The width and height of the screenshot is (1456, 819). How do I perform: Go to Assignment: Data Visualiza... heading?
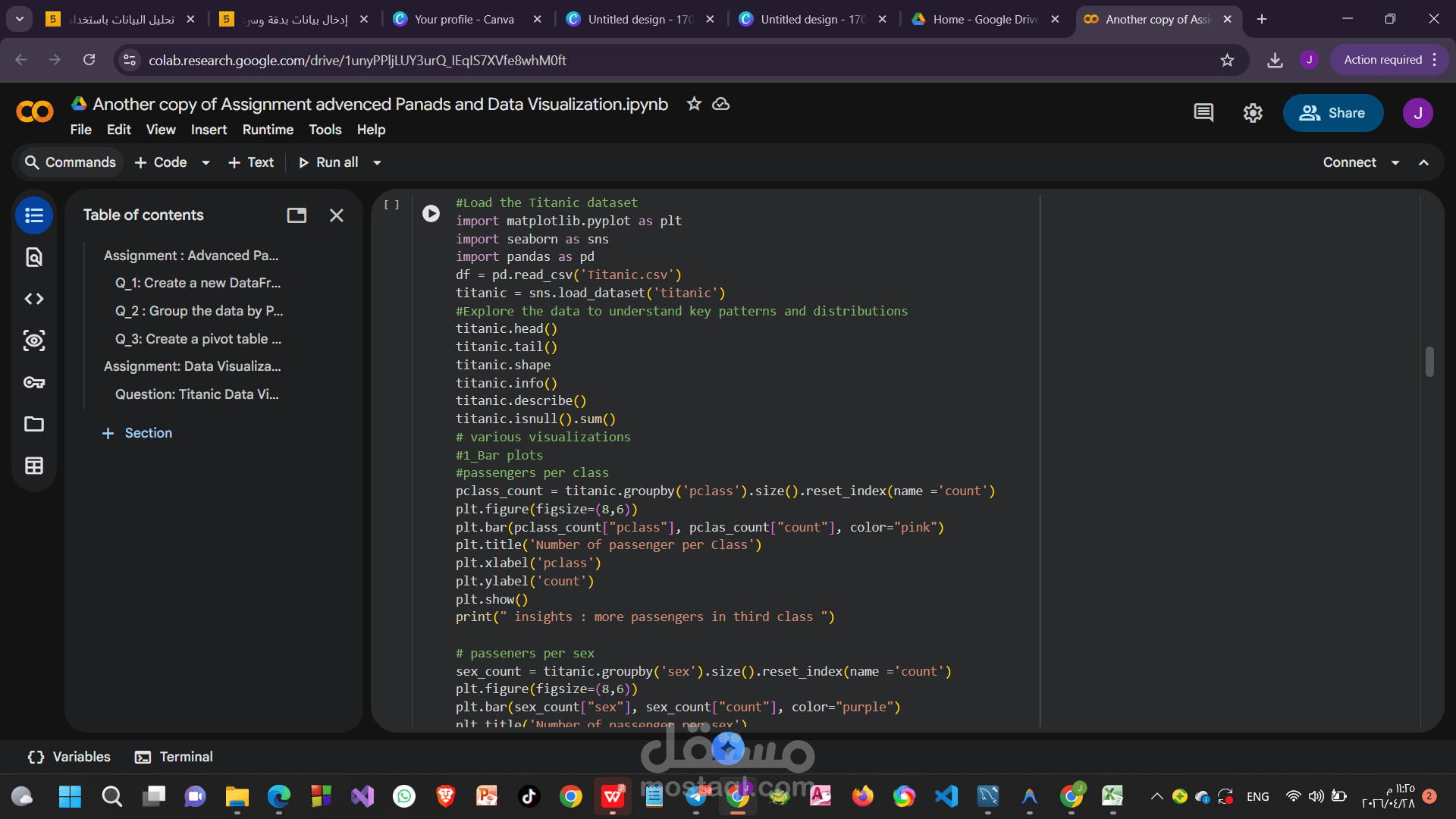pyautogui.click(x=192, y=366)
